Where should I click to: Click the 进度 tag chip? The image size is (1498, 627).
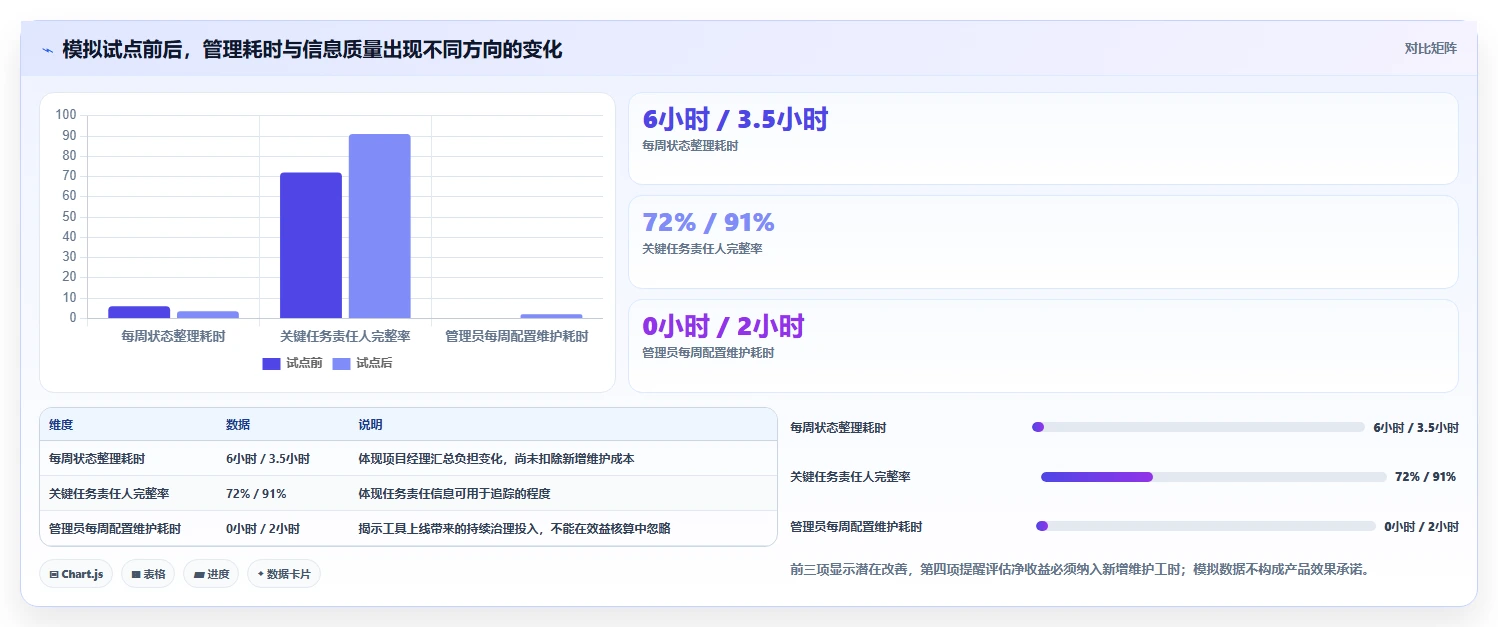pos(211,574)
